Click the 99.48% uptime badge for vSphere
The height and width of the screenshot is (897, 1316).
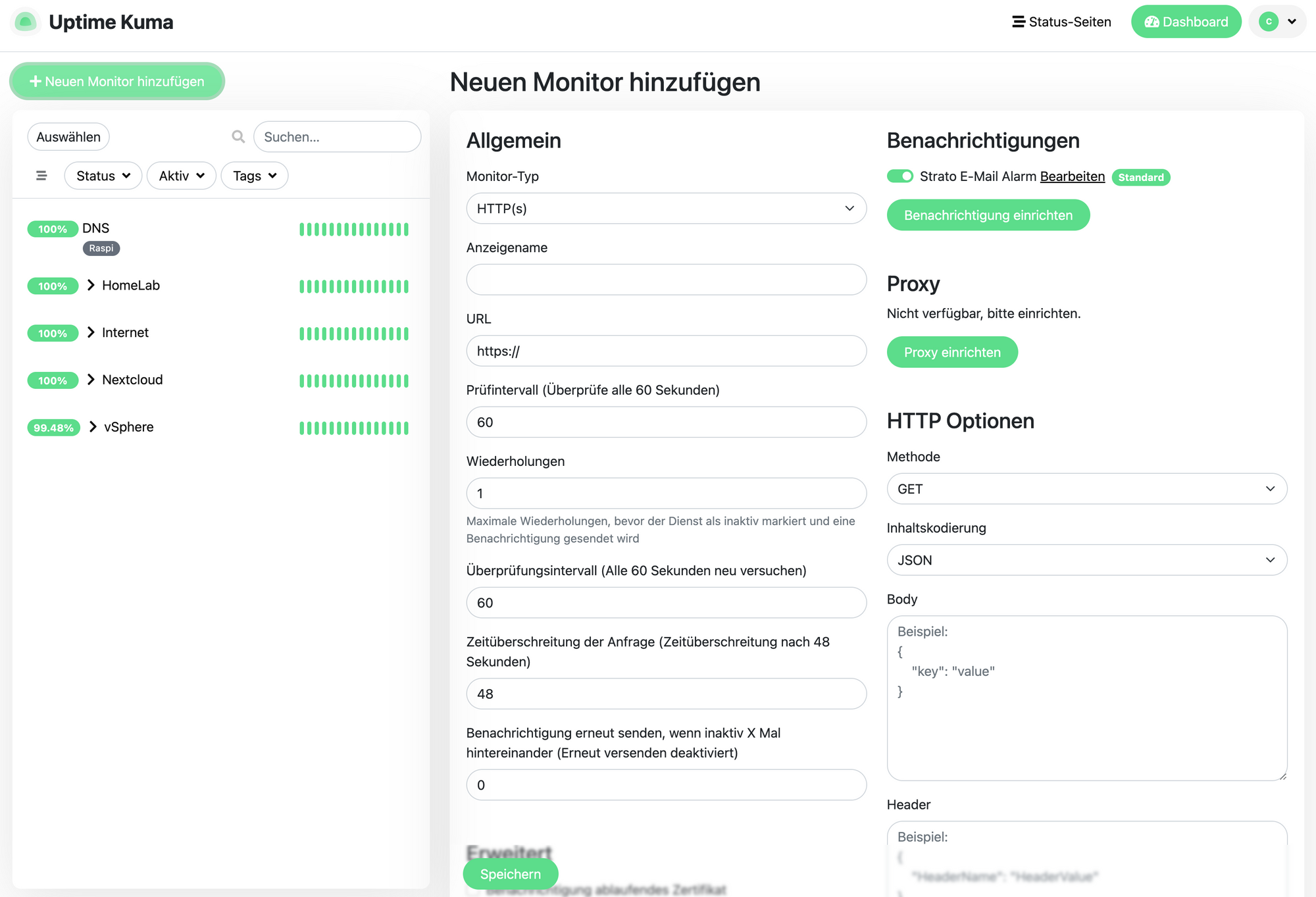(53, 427)
